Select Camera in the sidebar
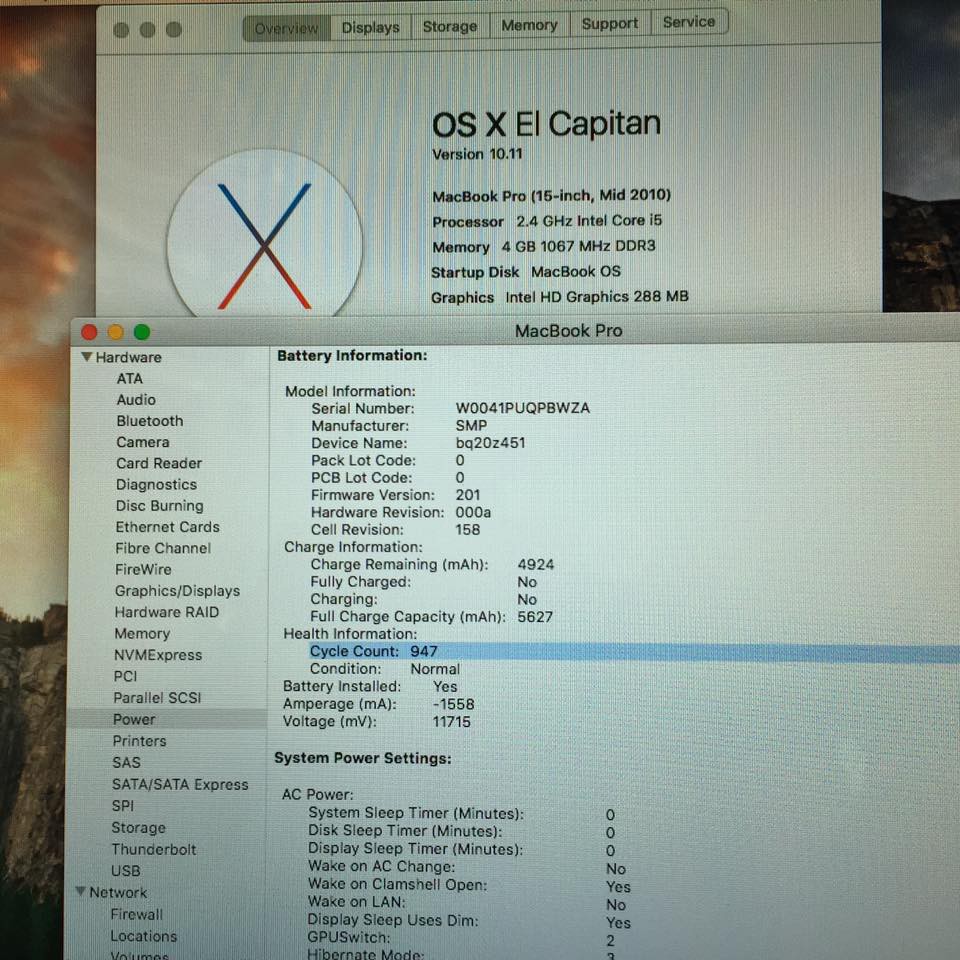 [x=143, y=442]
